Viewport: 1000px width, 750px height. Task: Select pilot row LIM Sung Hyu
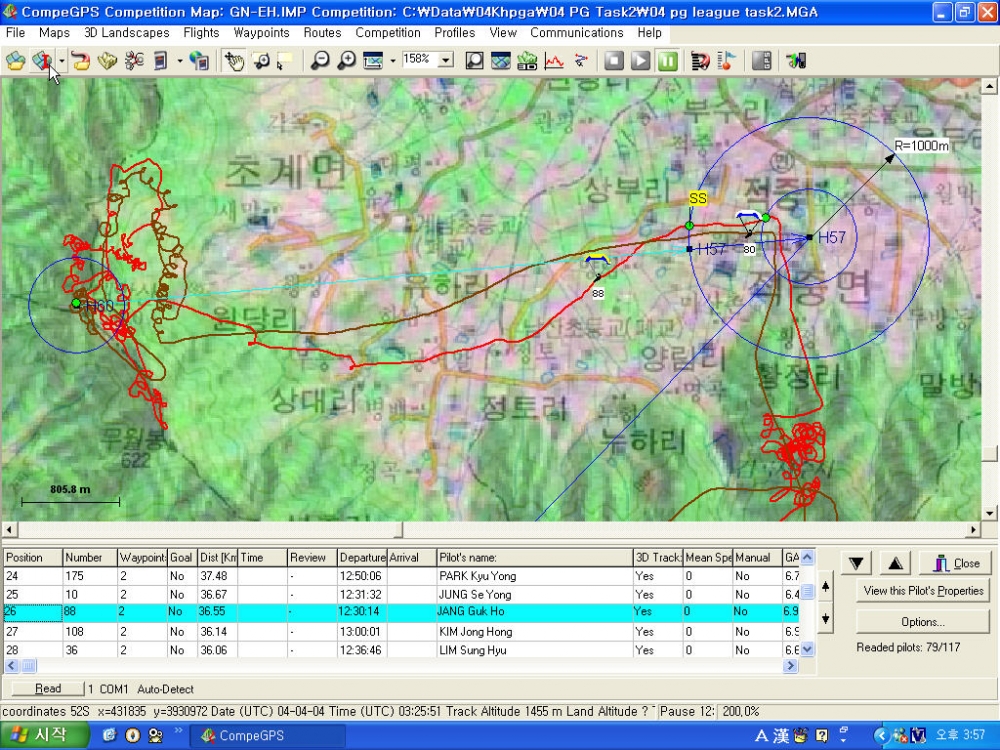tap(401, 651)
